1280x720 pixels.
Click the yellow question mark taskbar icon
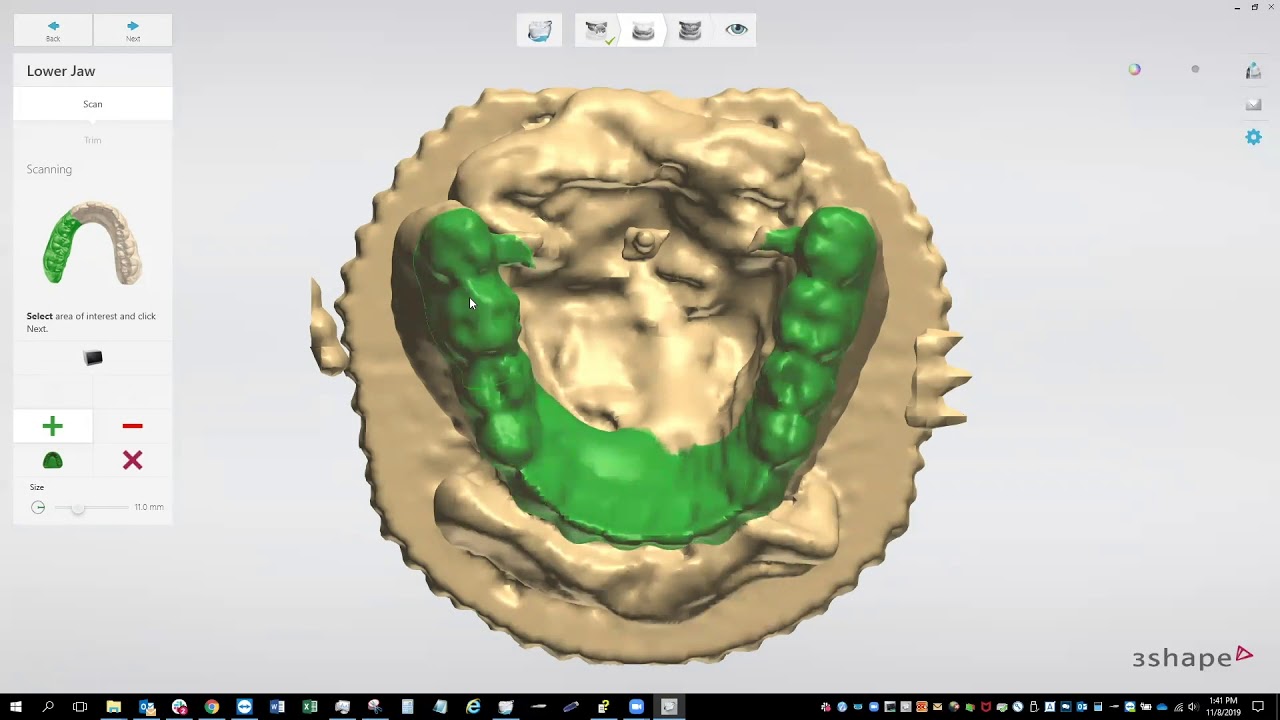tap(604, 707)
